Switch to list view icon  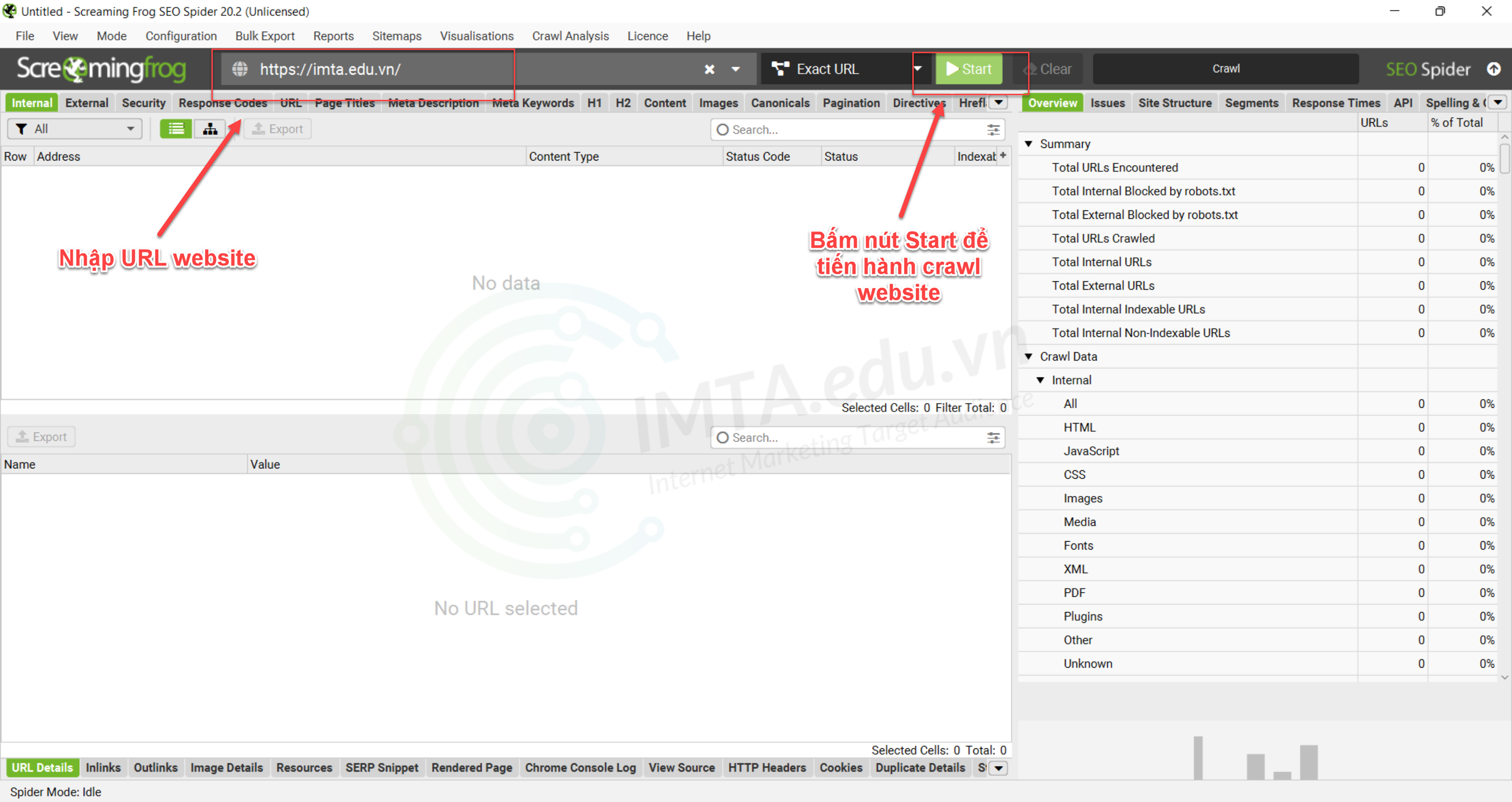tap(176, 129)
